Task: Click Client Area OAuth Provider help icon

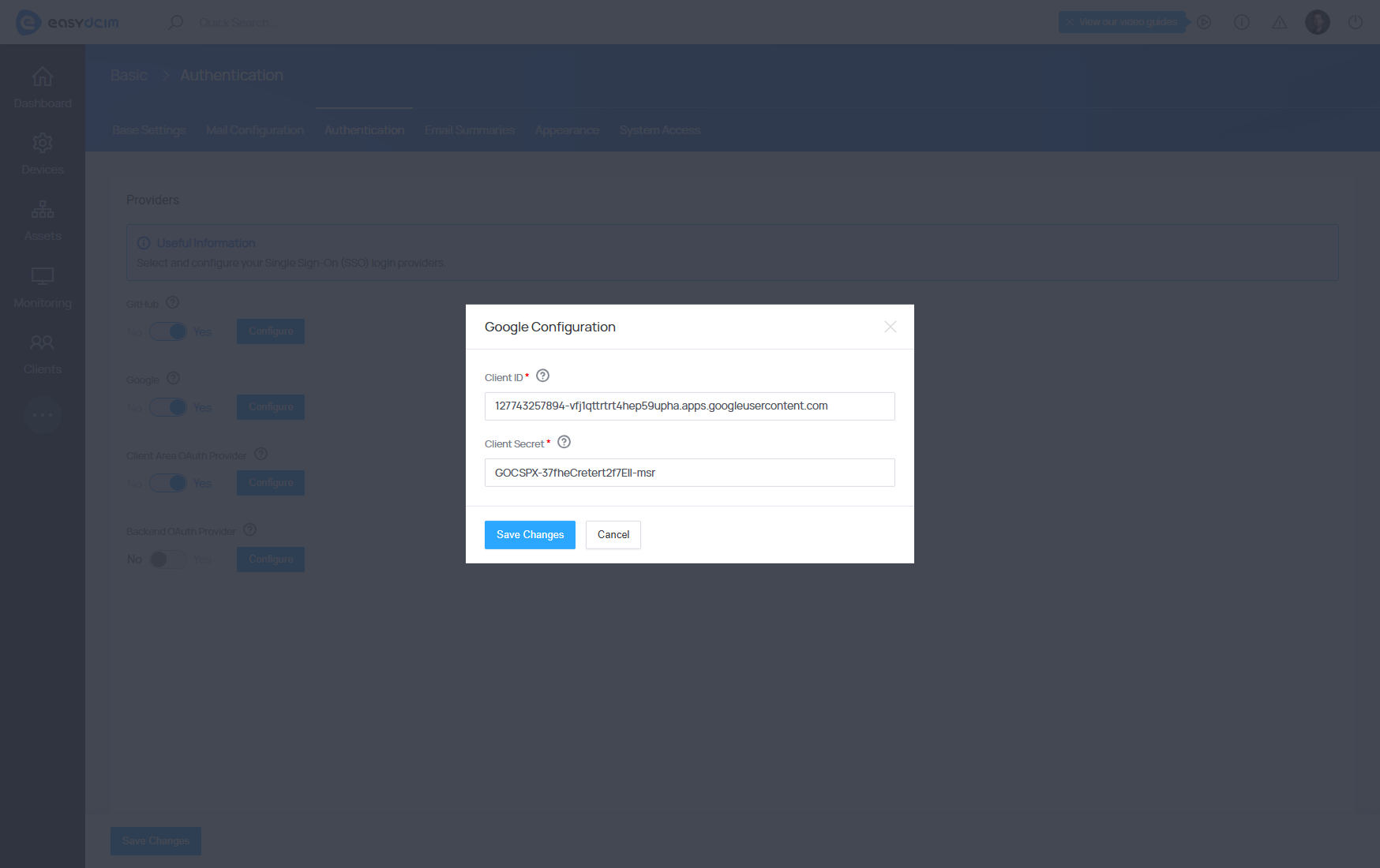Action: coord(261,454)
